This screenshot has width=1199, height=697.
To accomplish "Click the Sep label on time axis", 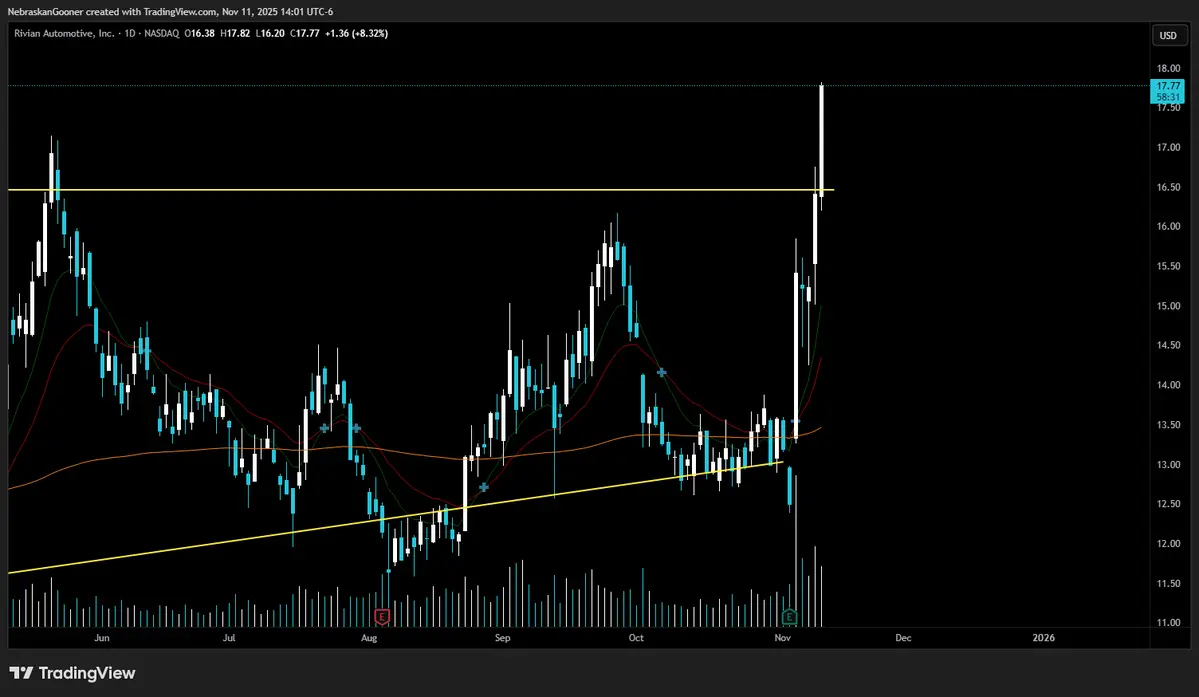I will coord(502,638).
